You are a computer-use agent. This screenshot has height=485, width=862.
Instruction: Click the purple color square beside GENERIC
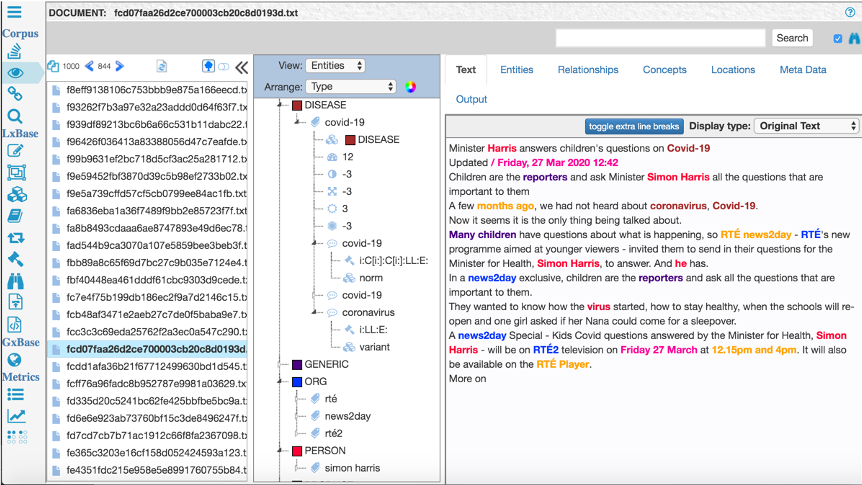[297, 365]
